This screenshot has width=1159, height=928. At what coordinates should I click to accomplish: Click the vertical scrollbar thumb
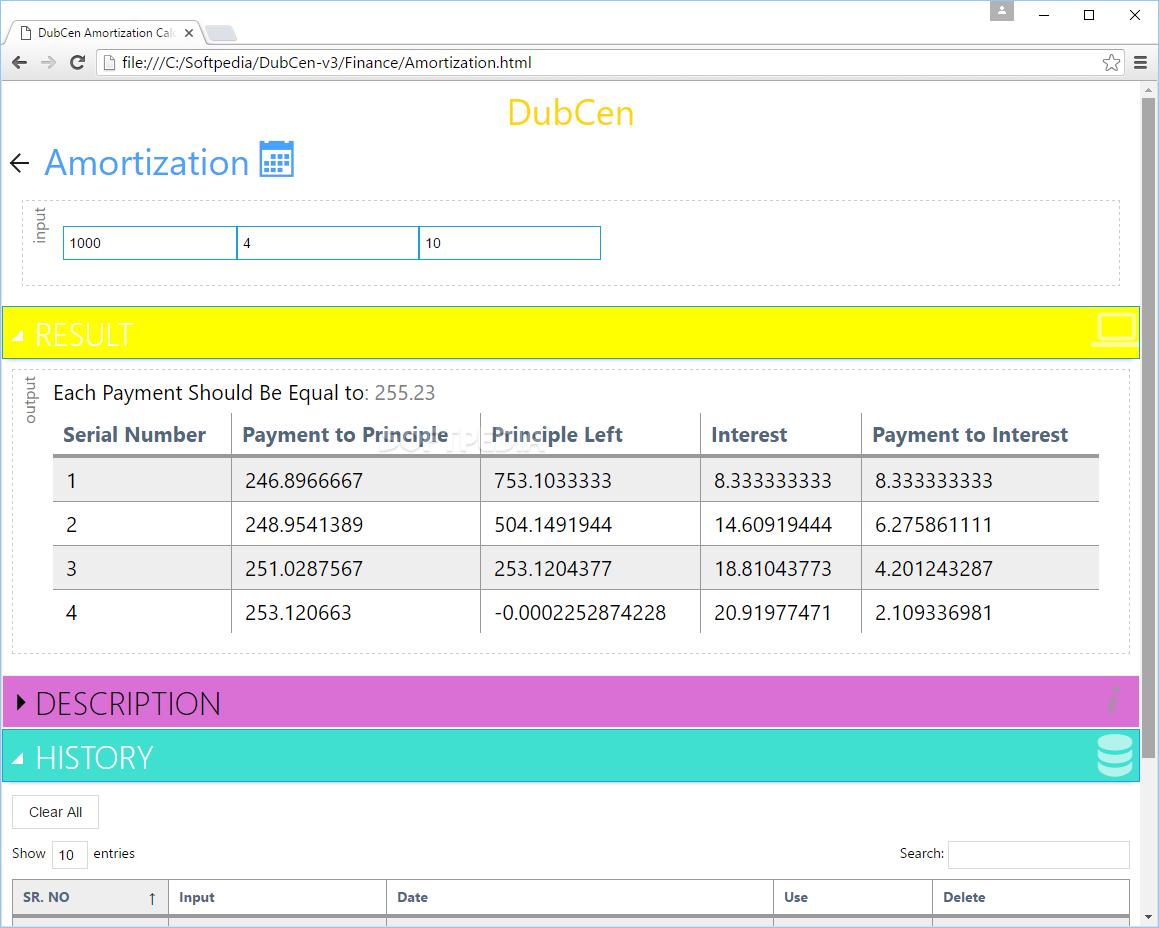tap(1148, 427)
